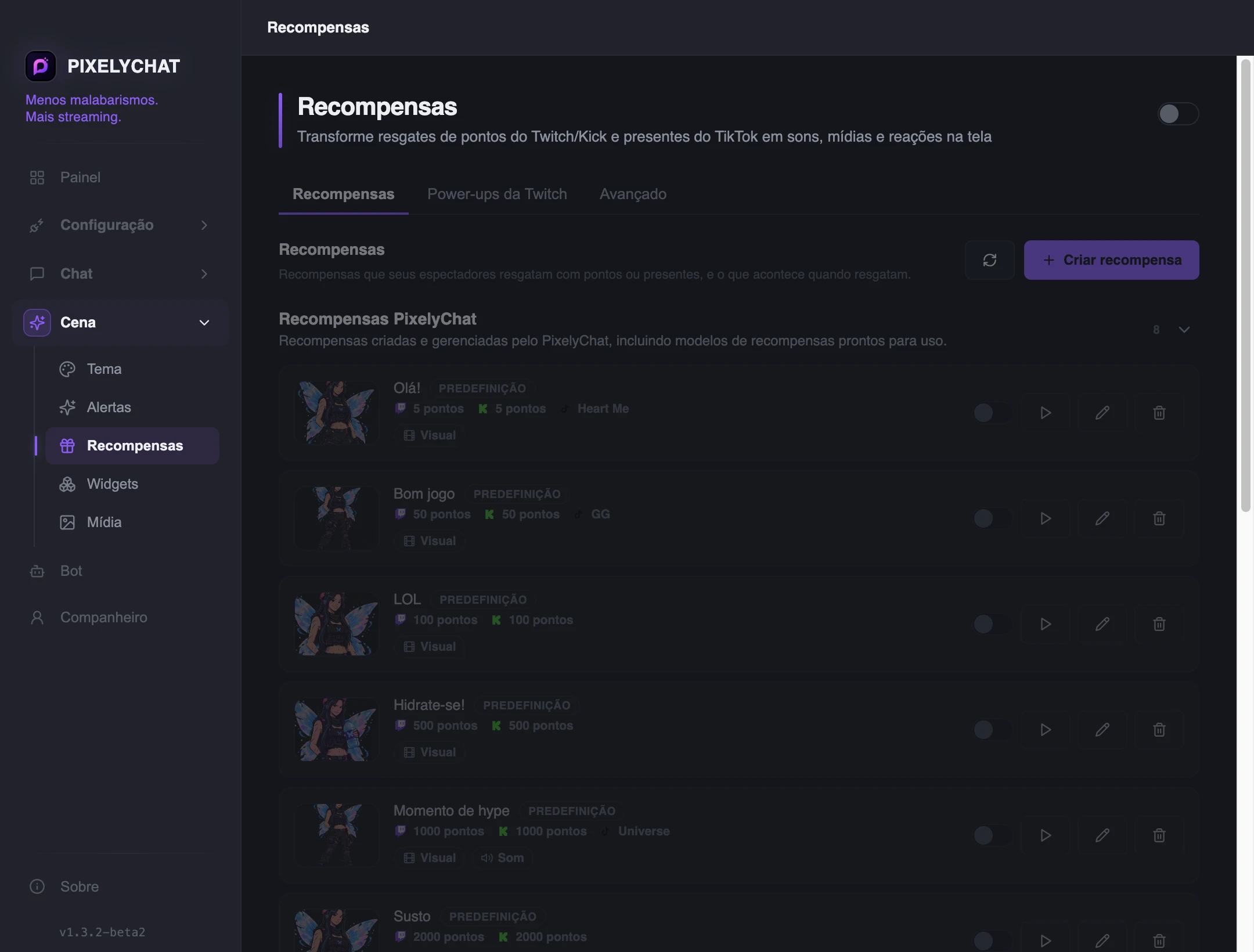Edit the Bom jogo reward with pencil icon
The height and width of the screenshot is (952, 1254).
click(x=1102, y=518)
